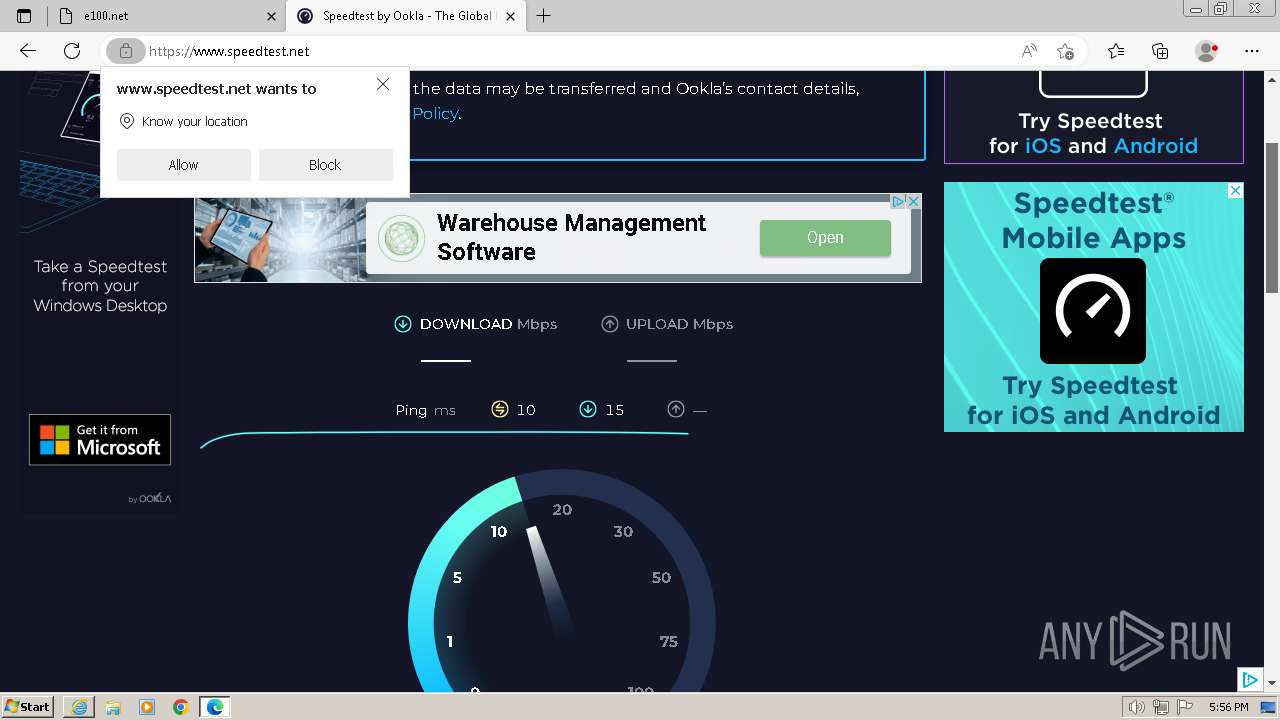Click the 5:56 PM clock
This screenshot has width=1280, height=720.
click(x=1228, y=707)
